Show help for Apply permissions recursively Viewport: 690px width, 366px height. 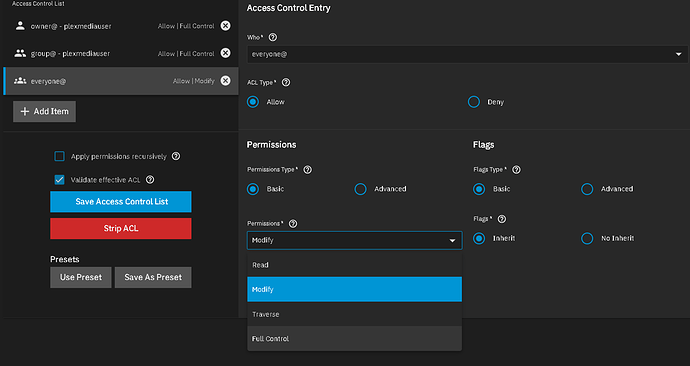point(176,156)
